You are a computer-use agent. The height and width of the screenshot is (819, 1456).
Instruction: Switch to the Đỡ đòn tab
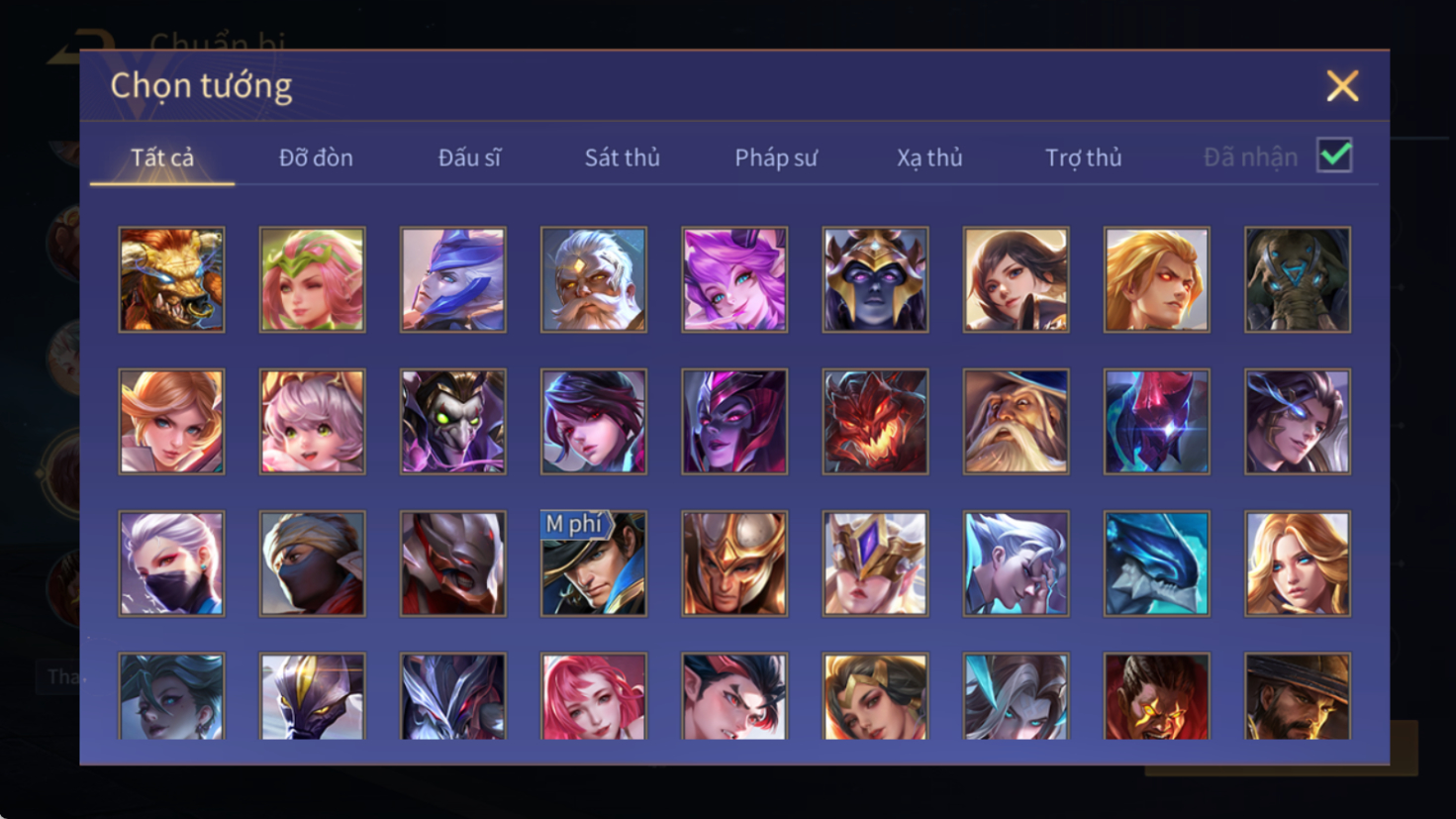[x=316, y=157]
